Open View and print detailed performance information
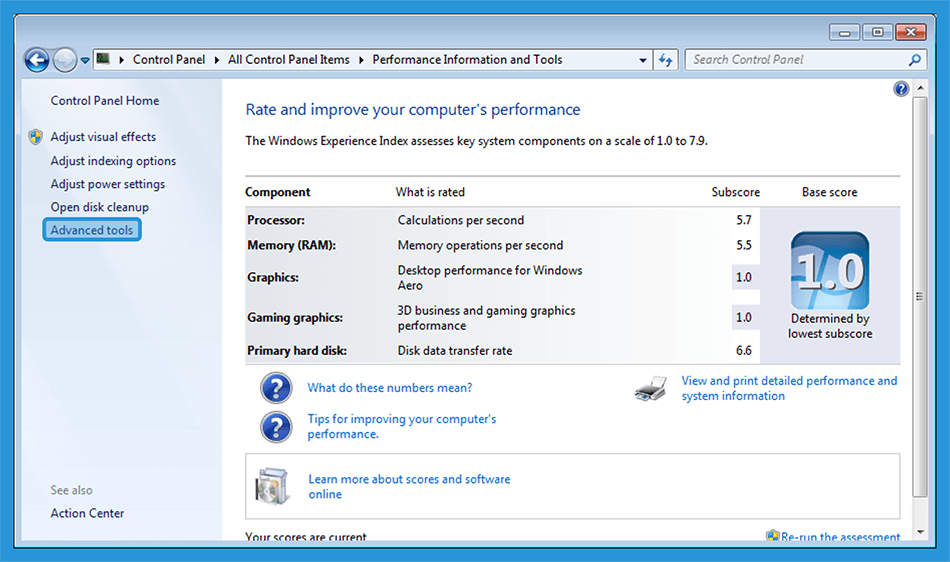950x562 pixels. (789, 388)
